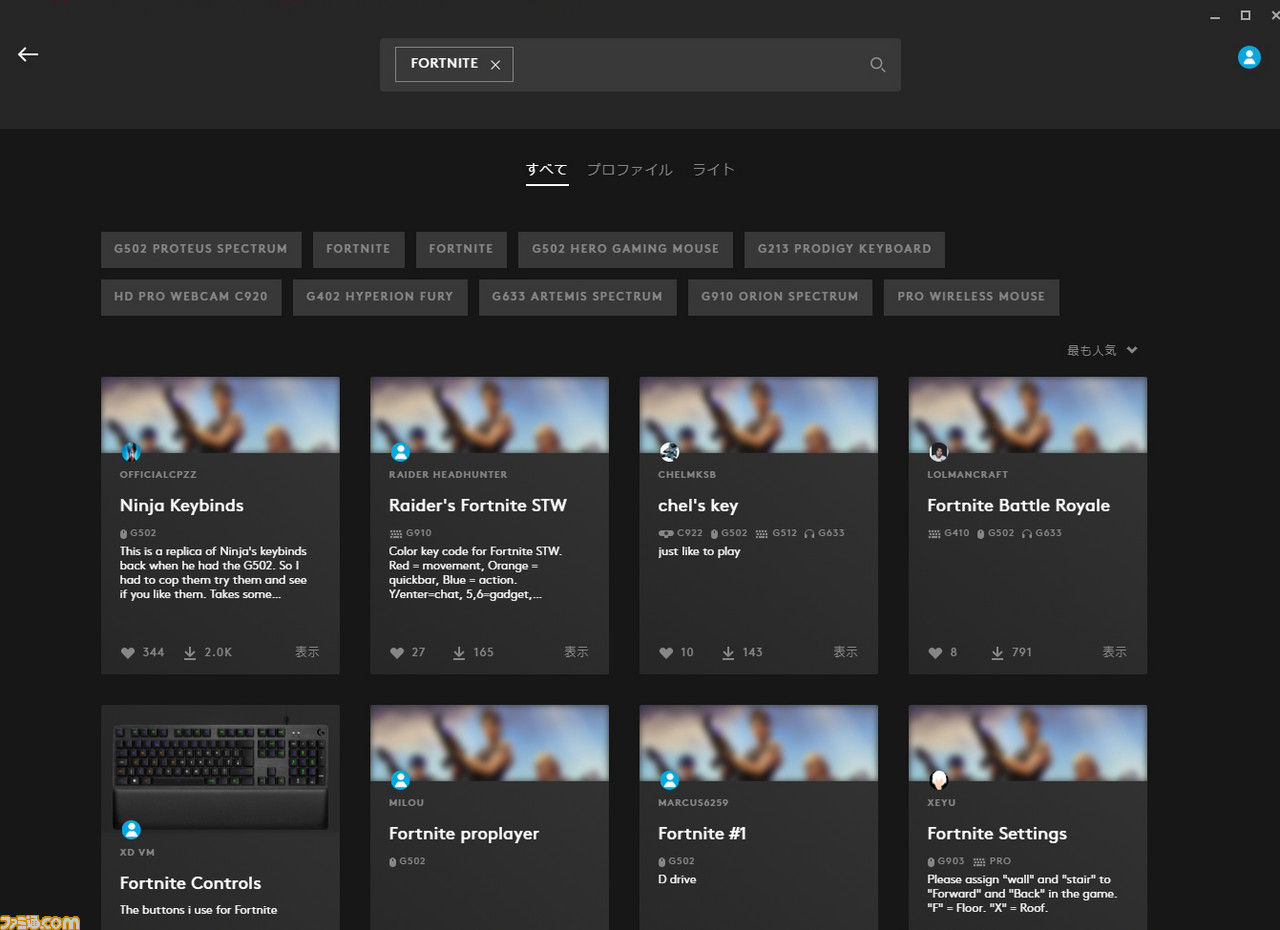Viewport: 1280px width, 930px height.
Task: Remove the FORTNITE search tag
Action: coord(495,64)
